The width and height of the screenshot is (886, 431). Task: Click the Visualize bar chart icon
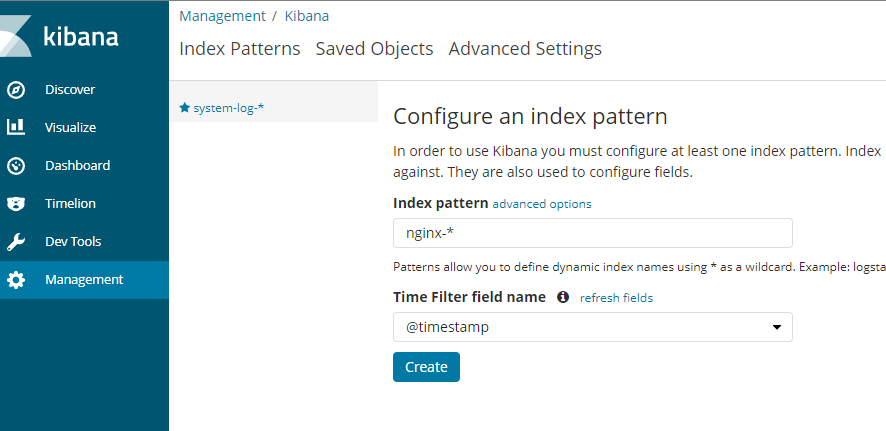tap(16, 128)
